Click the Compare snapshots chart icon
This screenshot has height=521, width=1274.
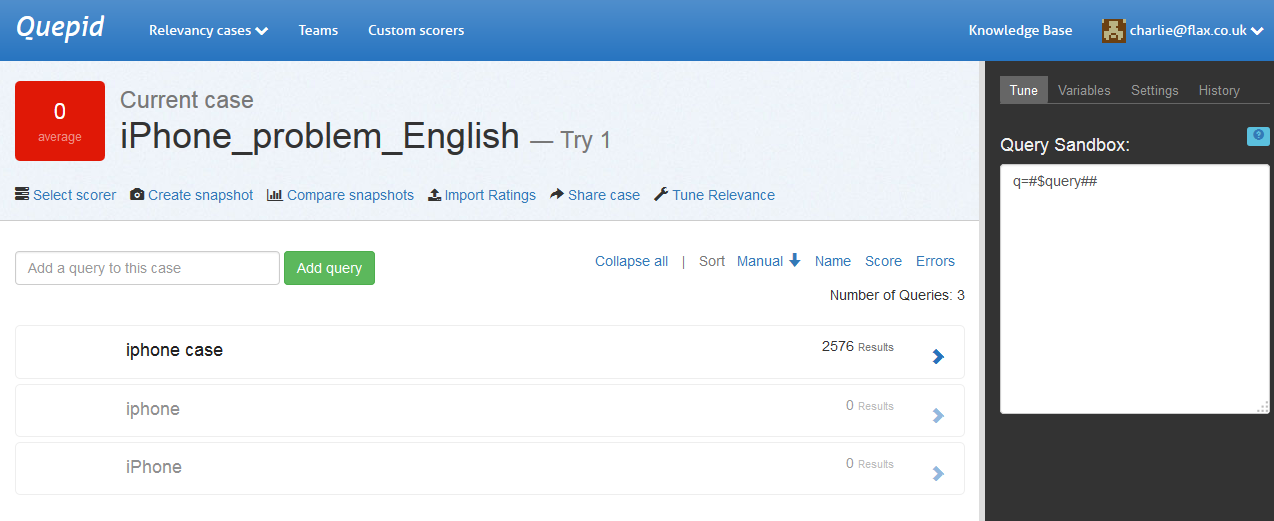[x=275, y=195]
